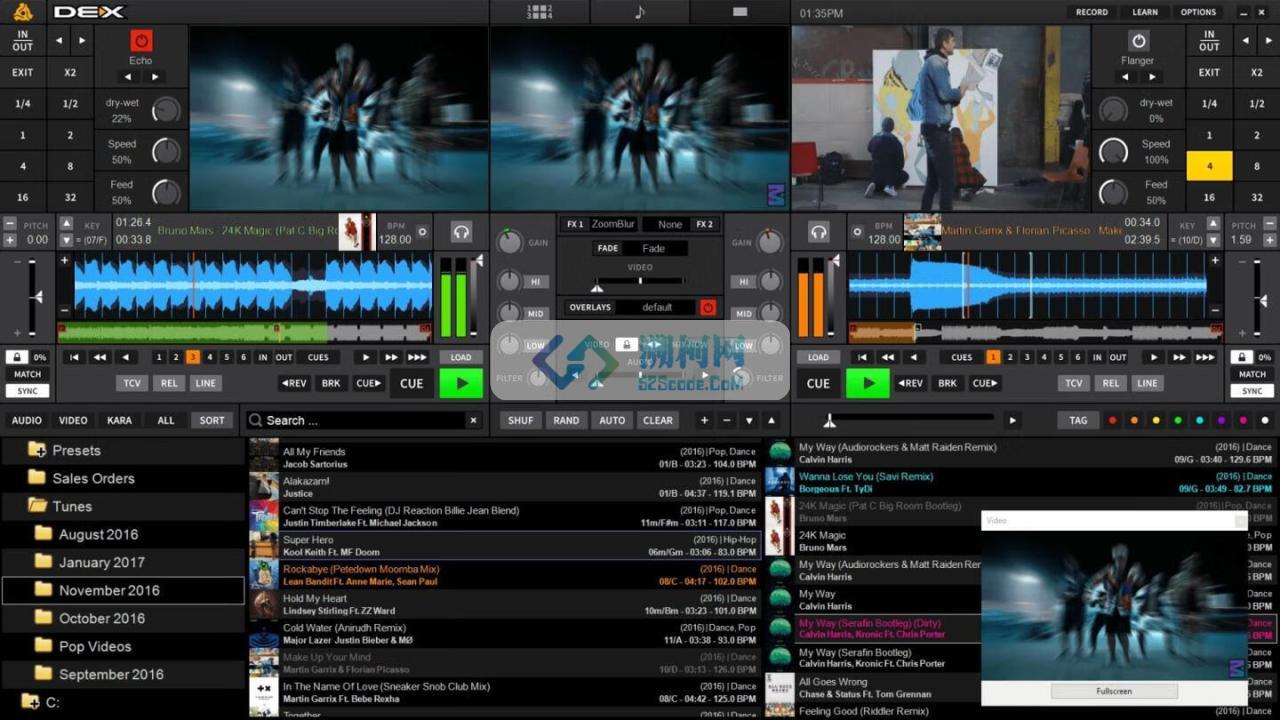Click the left deck green play button
This screenshot has width=1280, height=720.
coord(461,383)
